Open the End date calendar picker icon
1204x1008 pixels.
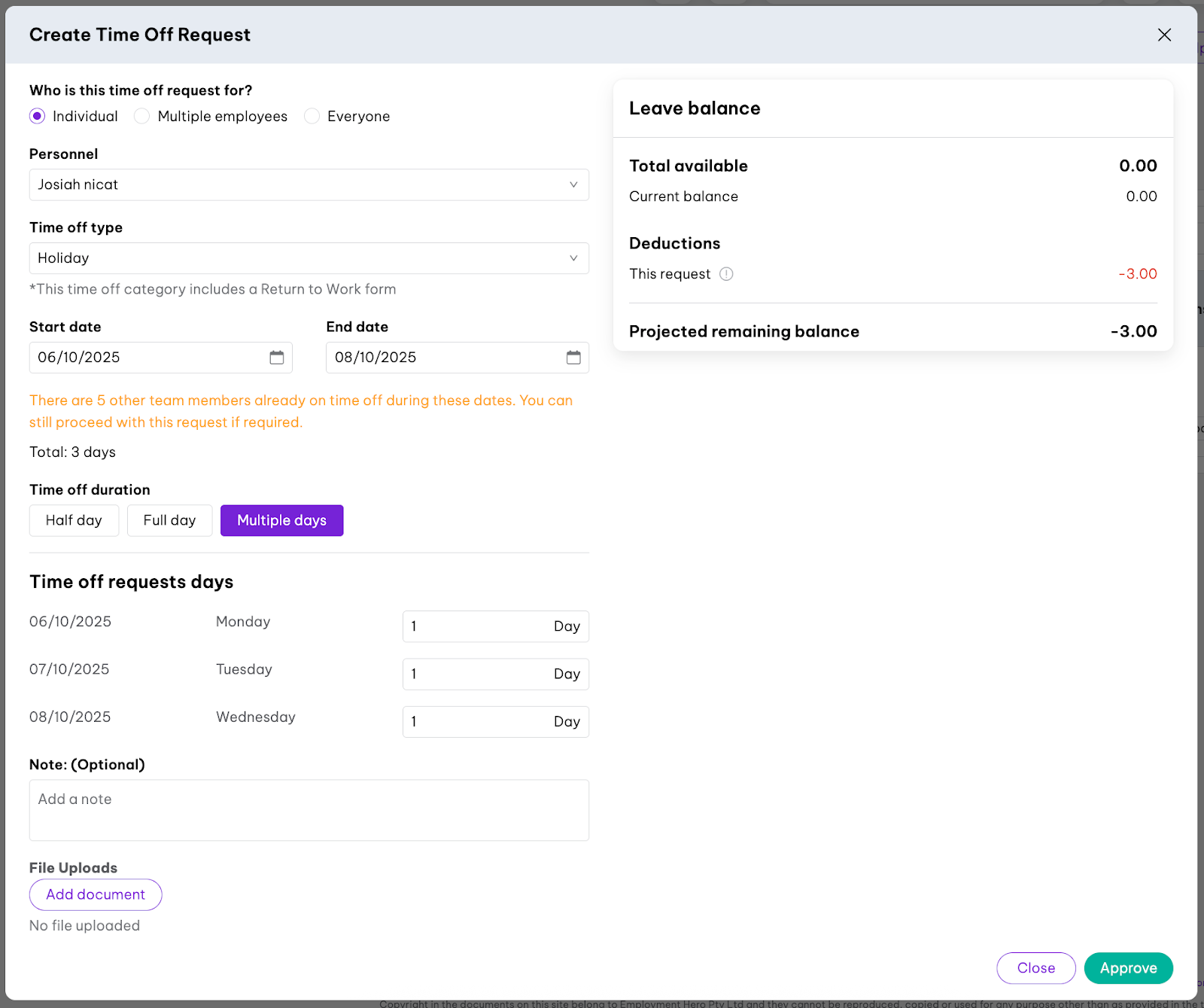click(573, 358)
